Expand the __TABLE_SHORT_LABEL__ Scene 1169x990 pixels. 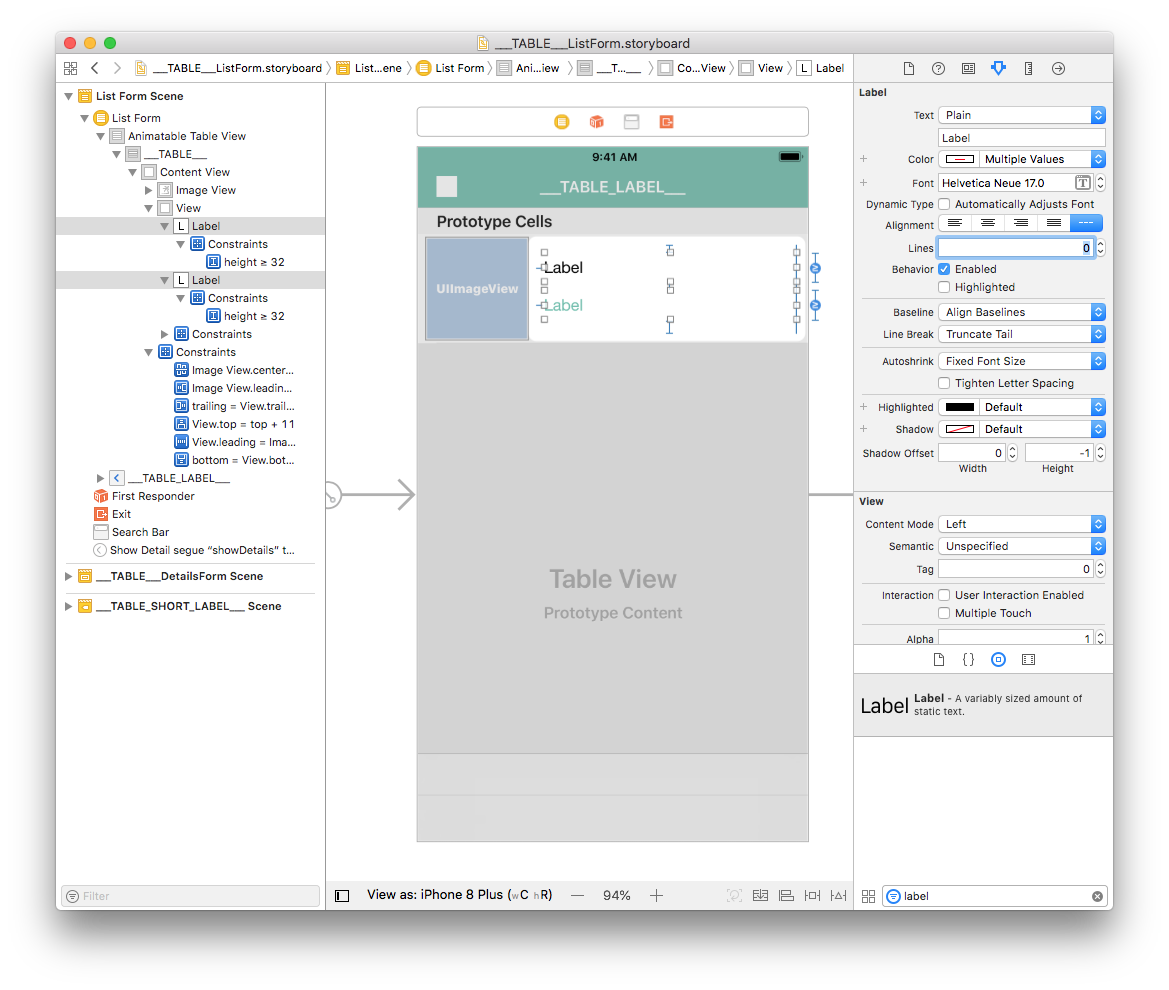[69, 606]
